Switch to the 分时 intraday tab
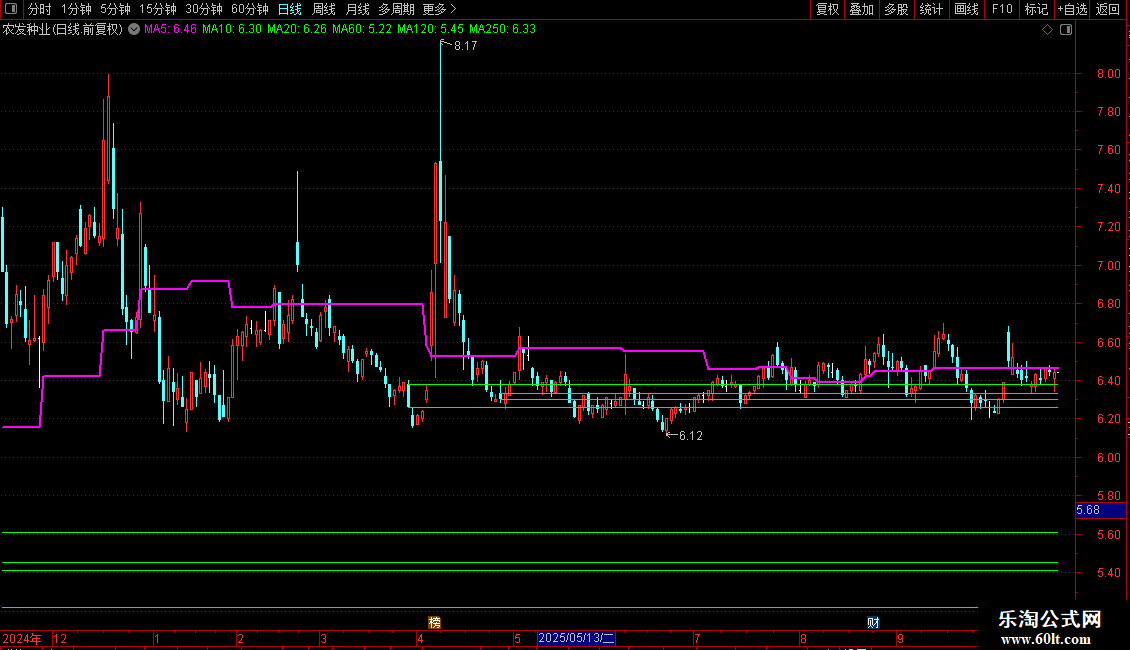Screen dimensions: 1130x650 39,9
